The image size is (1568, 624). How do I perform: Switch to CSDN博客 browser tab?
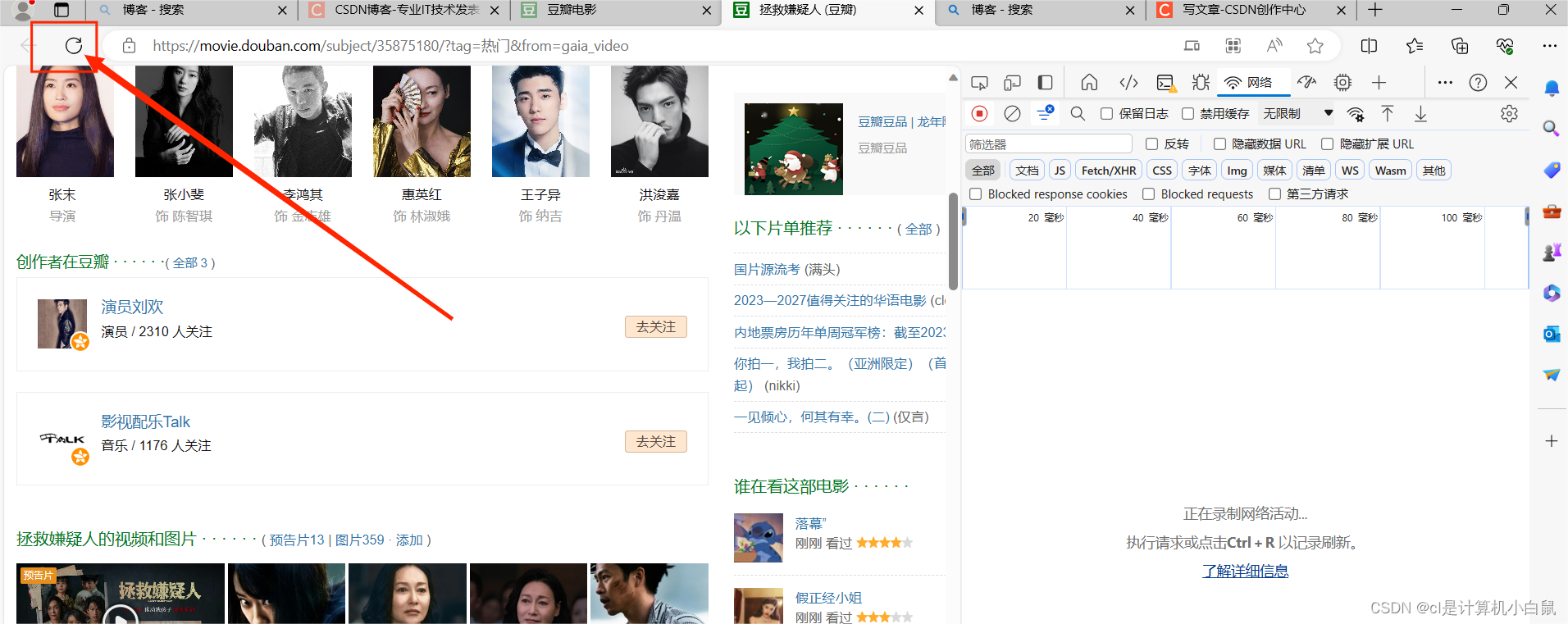403,11
